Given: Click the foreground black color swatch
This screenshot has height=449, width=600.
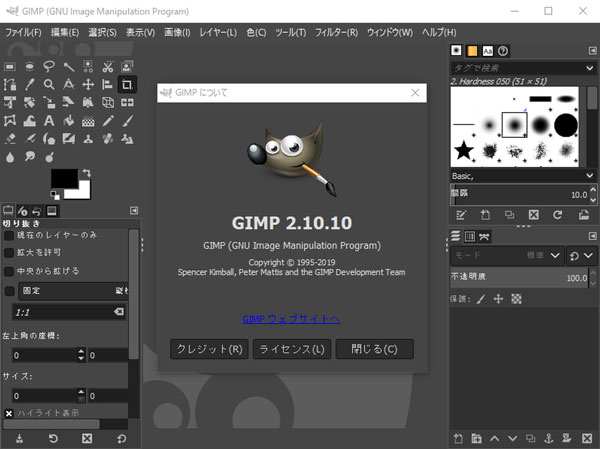Looking at the screenshot, I should [64, 178].
